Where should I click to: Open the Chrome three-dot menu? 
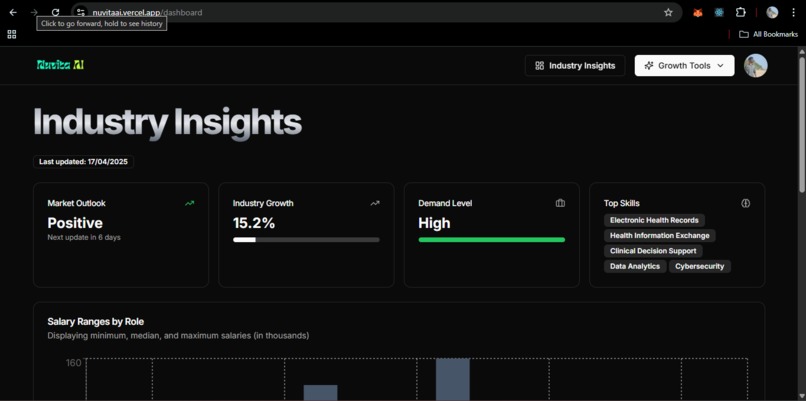794,12
